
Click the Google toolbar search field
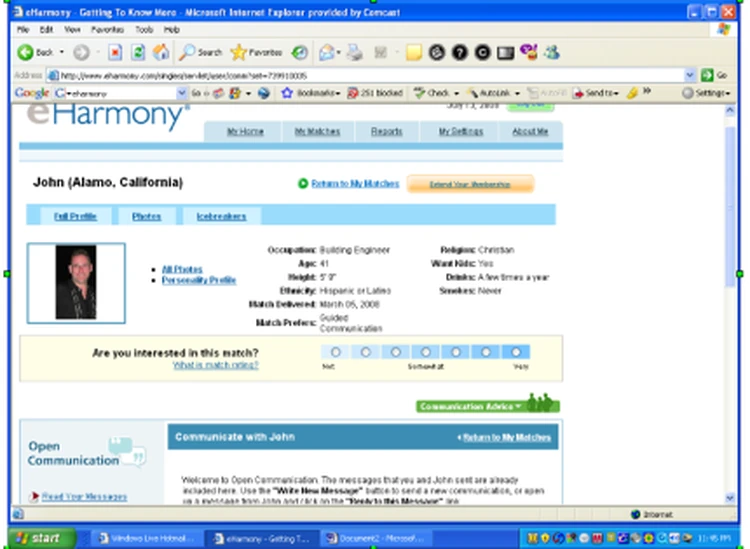click(x=121, y=93)
